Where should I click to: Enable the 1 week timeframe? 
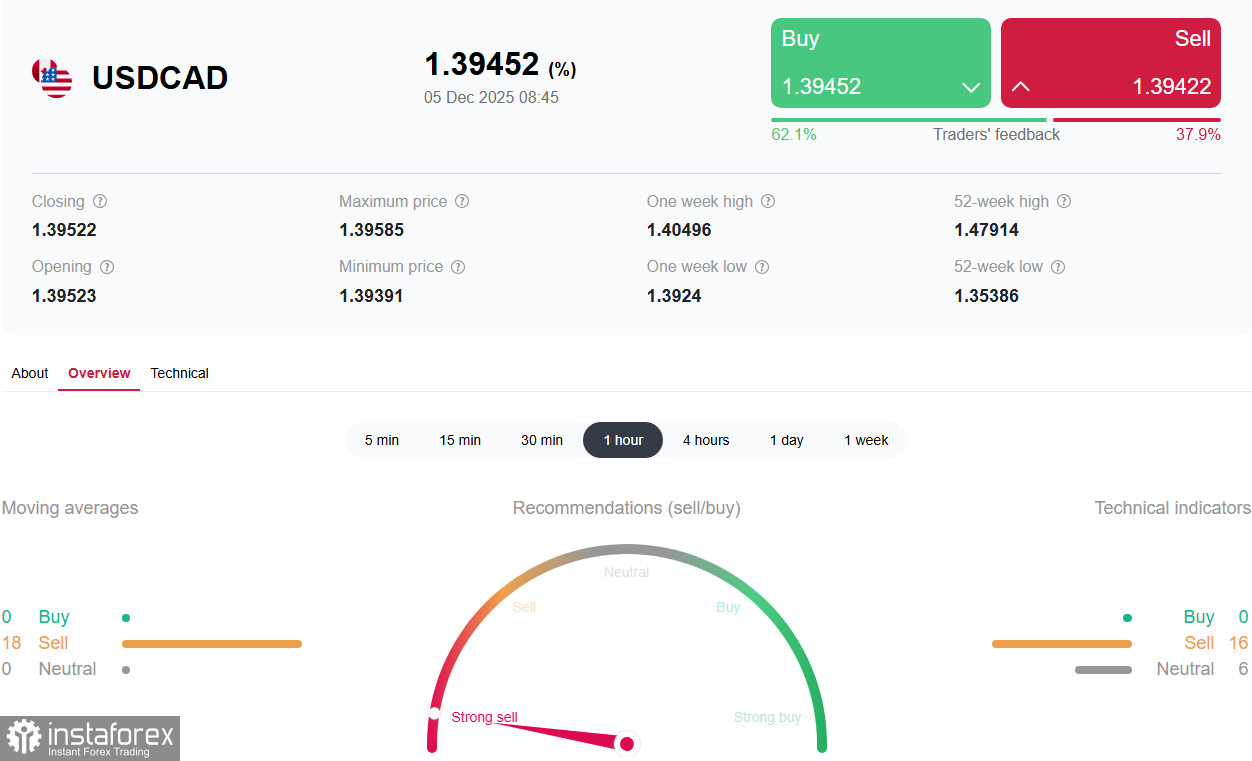pos(866,440)
